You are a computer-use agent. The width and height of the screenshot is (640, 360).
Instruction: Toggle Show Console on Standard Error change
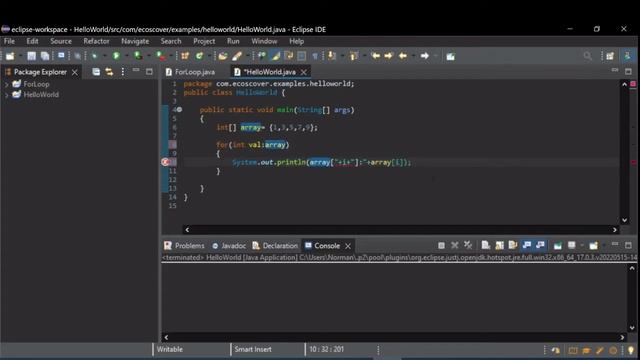[x=540, y=245]
